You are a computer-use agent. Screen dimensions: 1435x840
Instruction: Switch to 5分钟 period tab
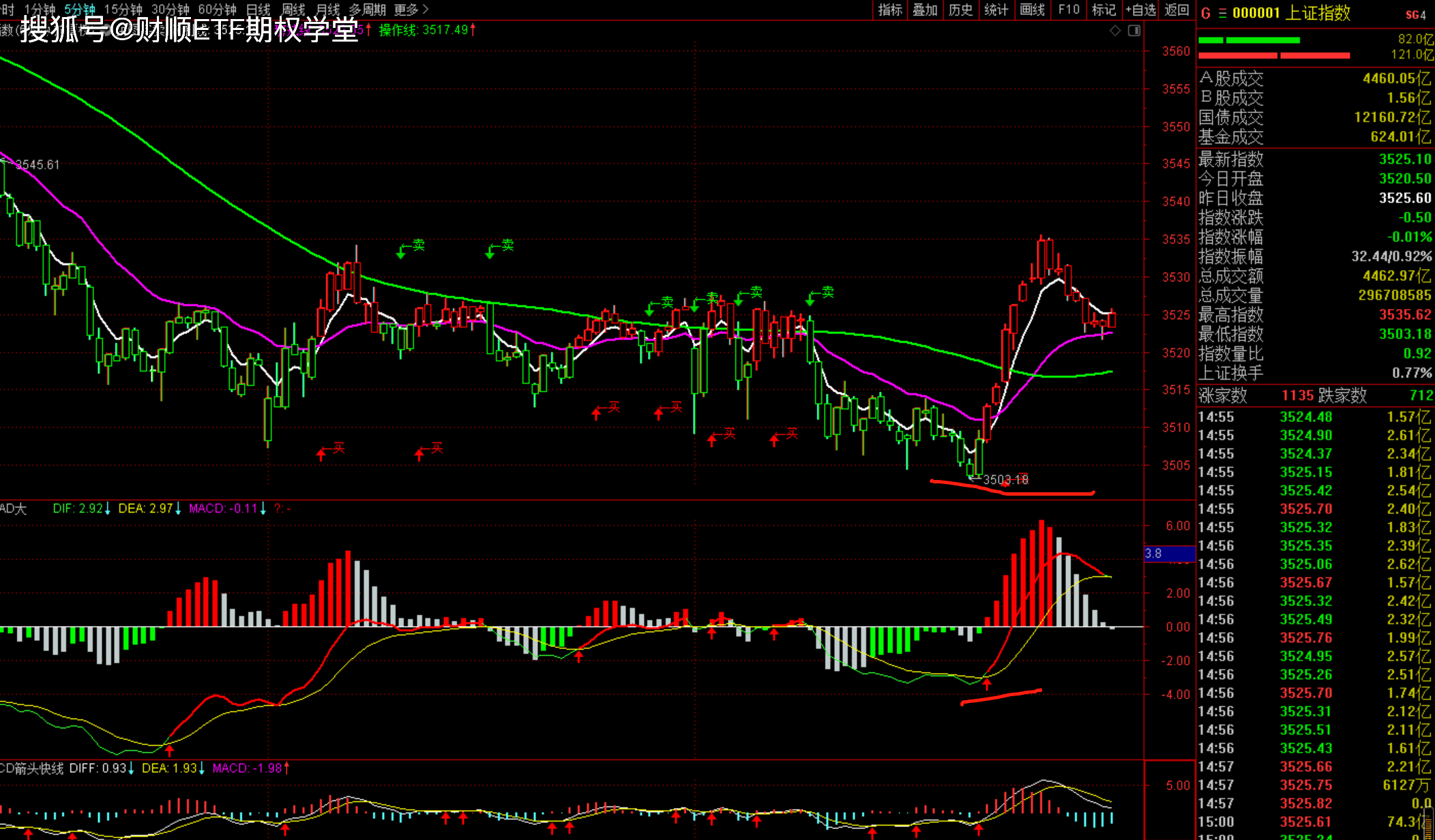80,10
